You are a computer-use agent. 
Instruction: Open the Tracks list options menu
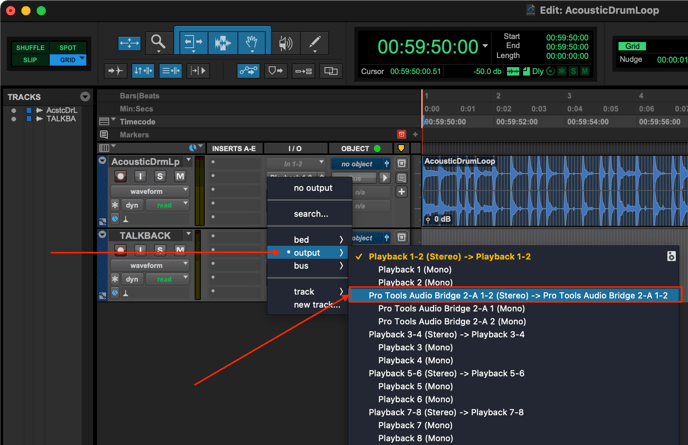(x=85, y=97)
